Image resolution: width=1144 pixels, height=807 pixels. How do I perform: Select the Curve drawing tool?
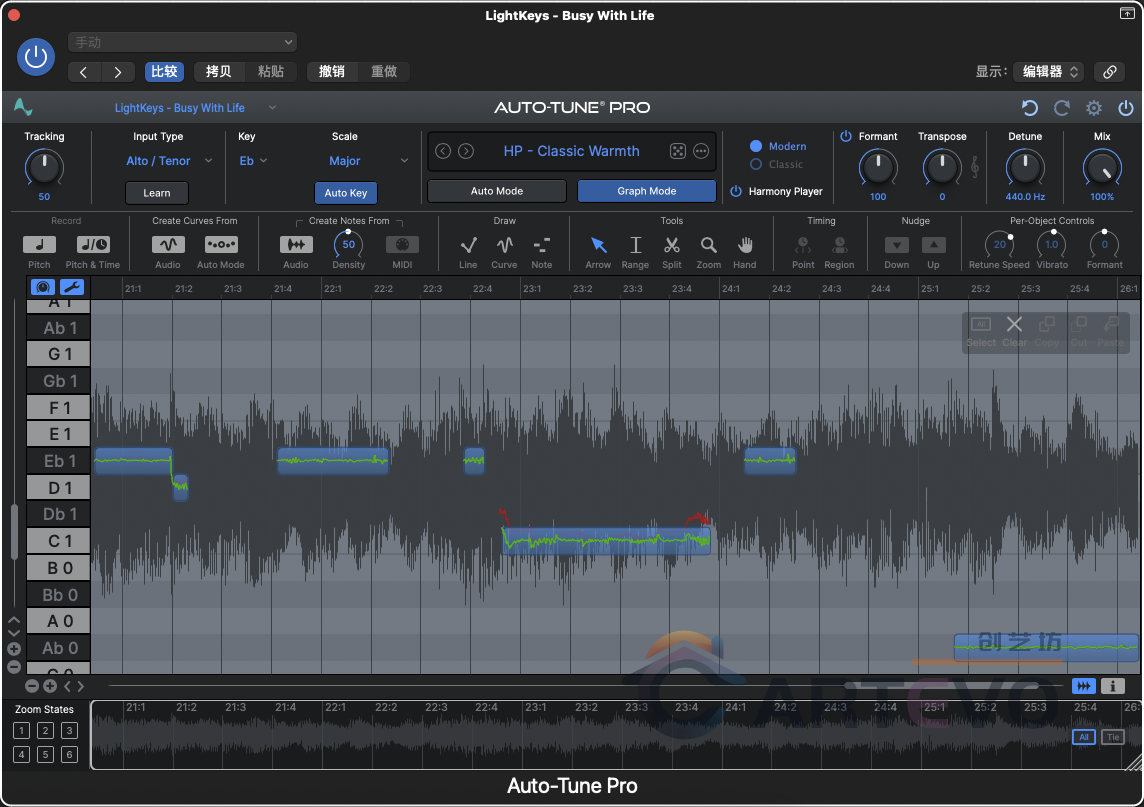point(504,247)
